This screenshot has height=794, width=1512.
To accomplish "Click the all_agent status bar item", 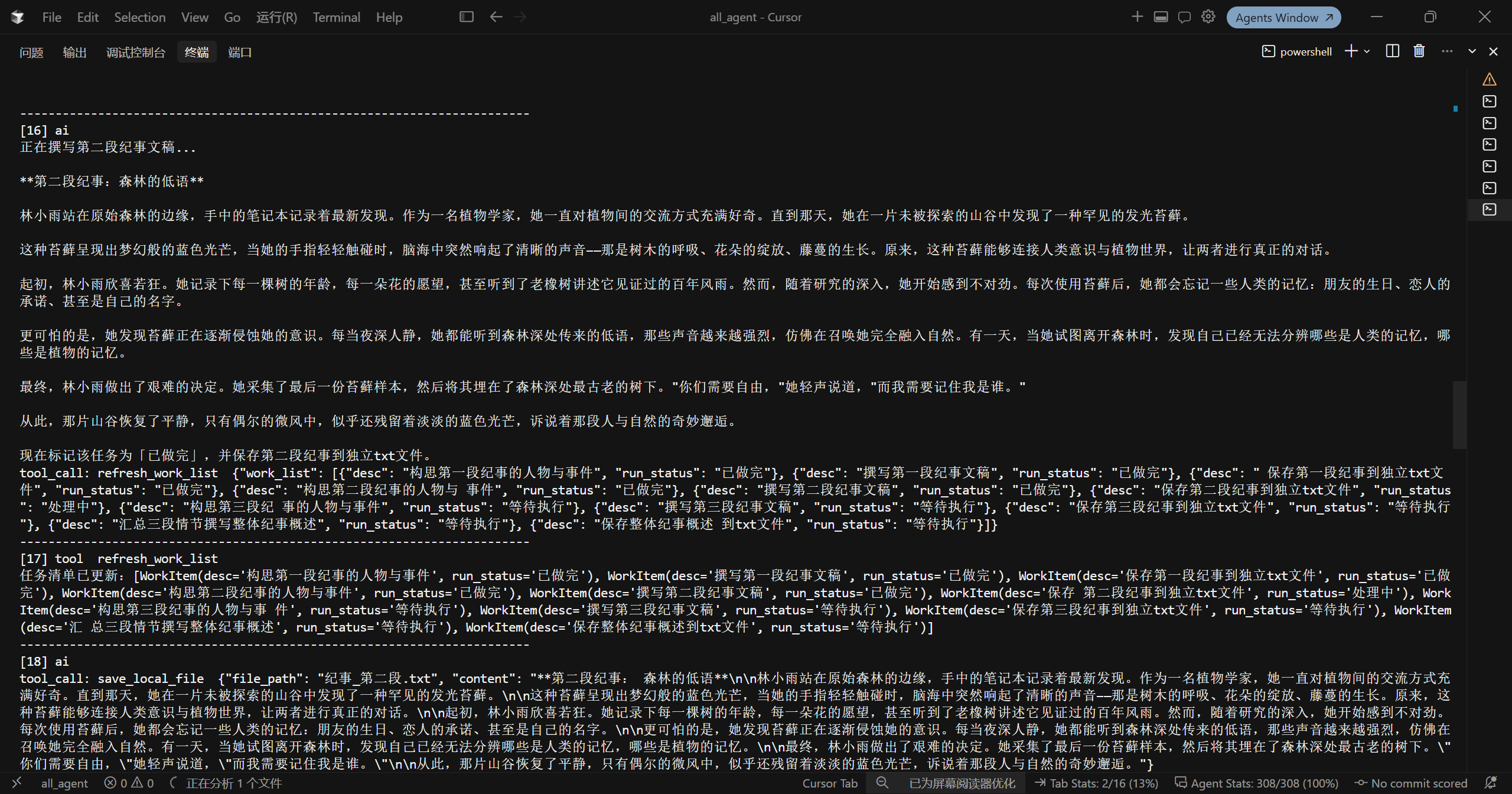I will coord(64,783).
